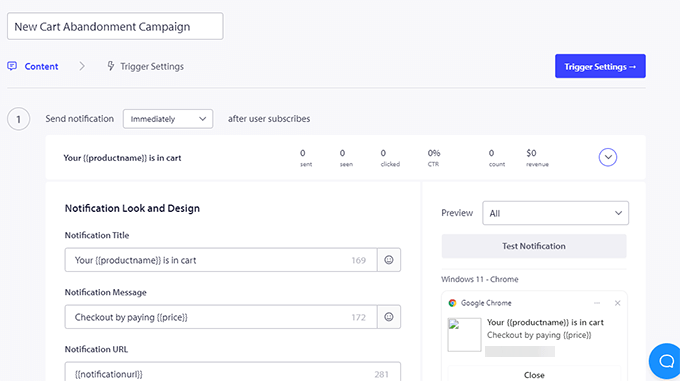Click the Google Chrome logo in preview
680x381 pixels.
pos(452,303)
